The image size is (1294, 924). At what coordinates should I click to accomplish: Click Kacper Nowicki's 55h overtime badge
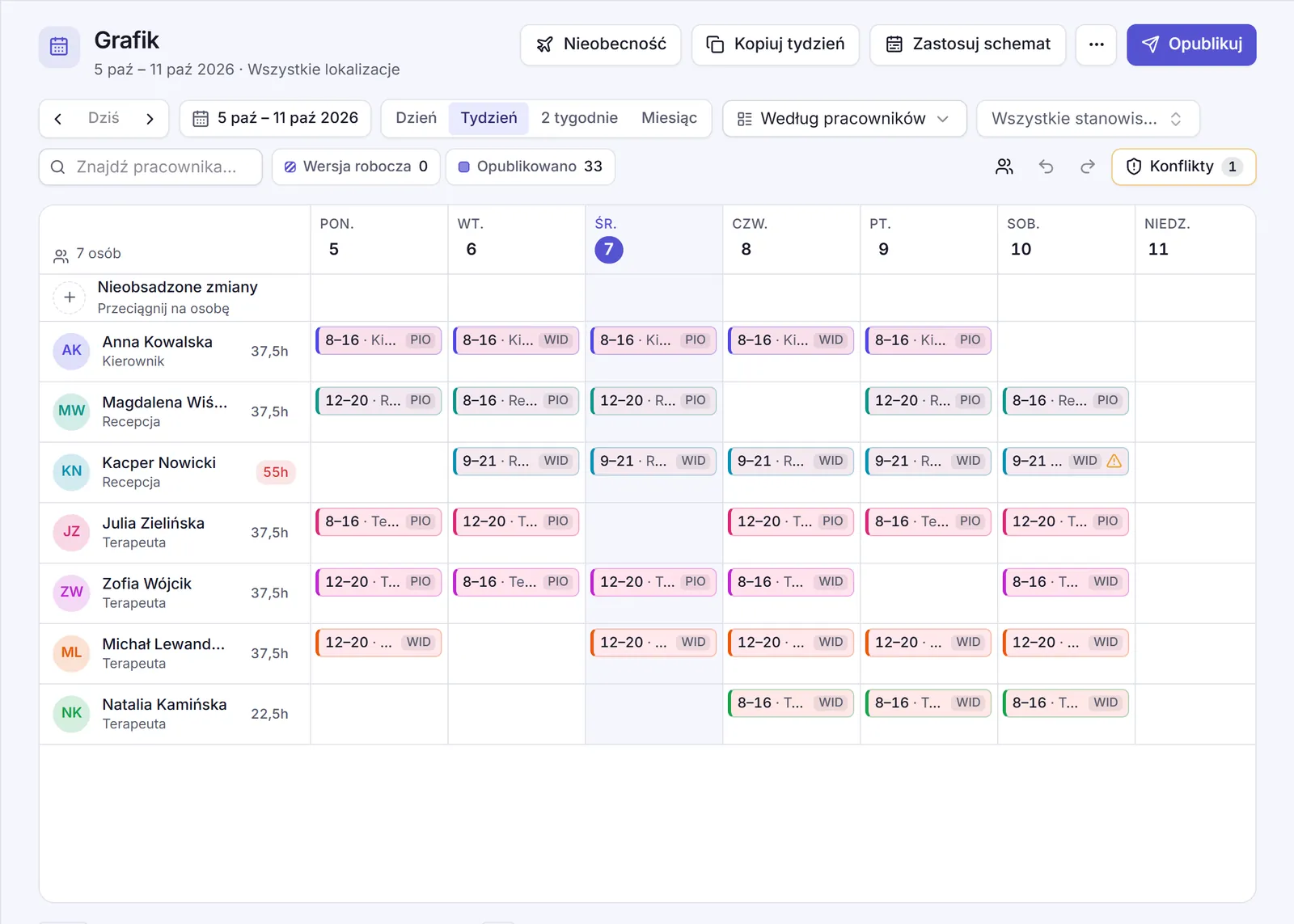275,472
